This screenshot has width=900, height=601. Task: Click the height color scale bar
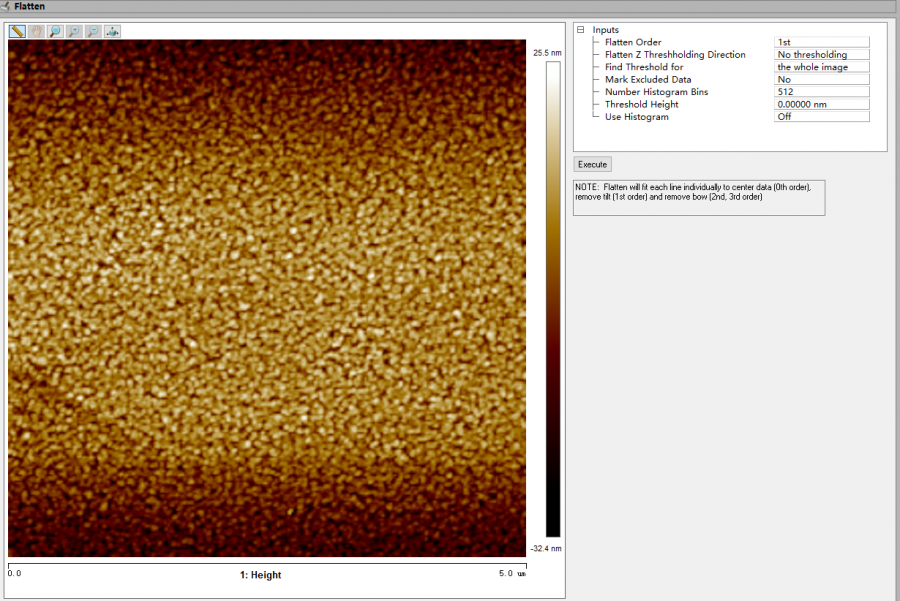point(553,299)
